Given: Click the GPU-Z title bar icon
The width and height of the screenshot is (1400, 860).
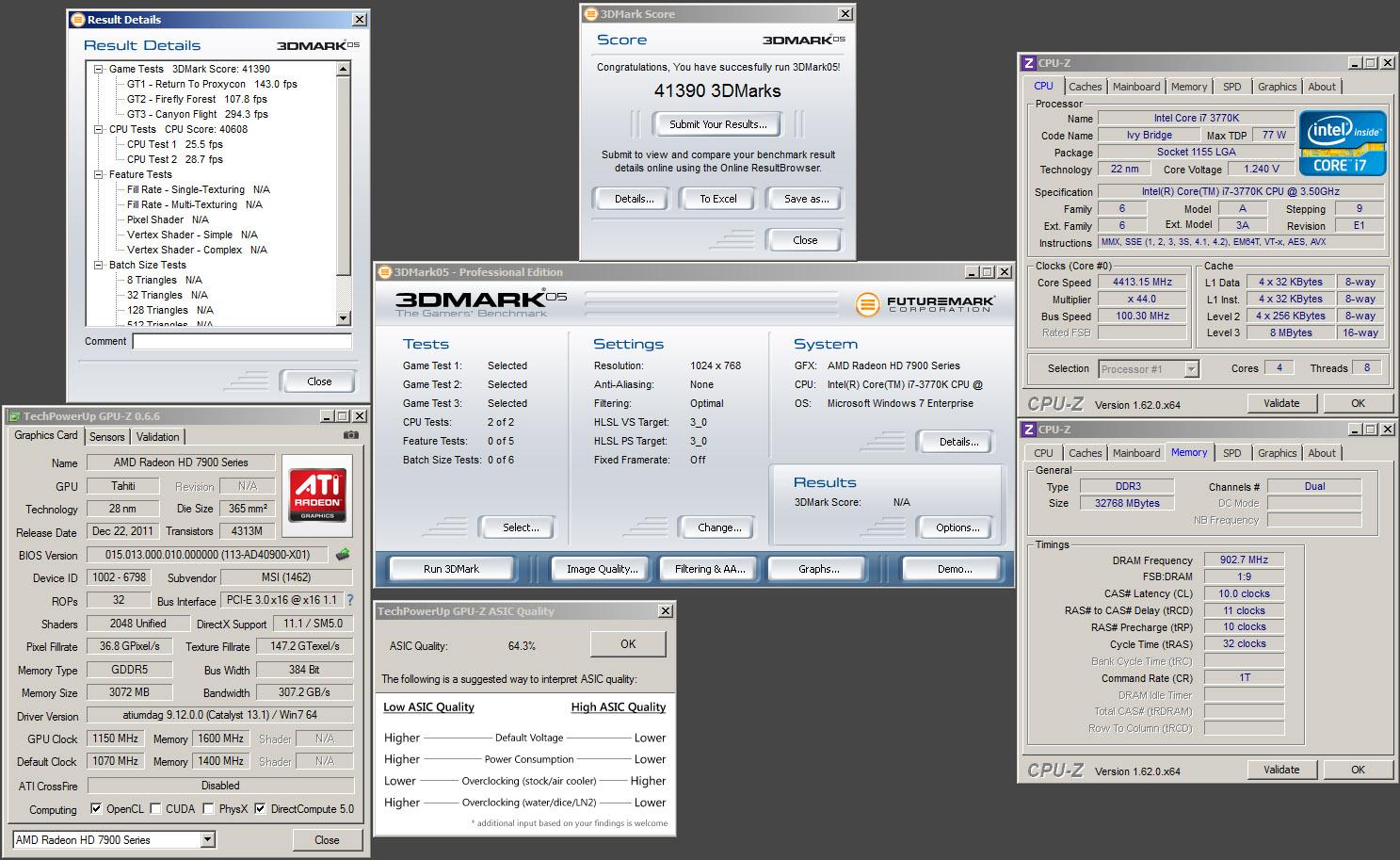Looking at the screenshot, I should (x=13, y=415).
